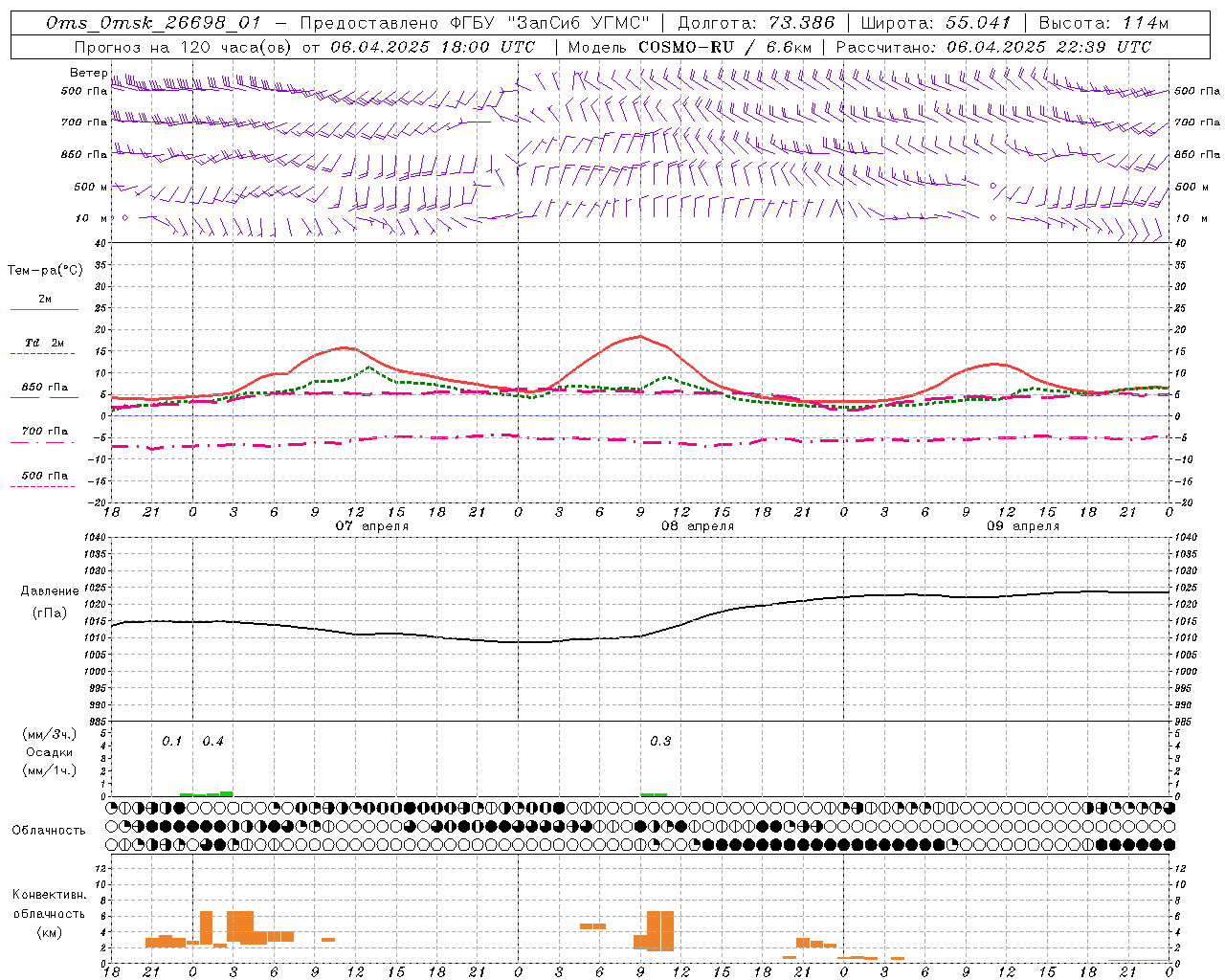Viewport: 1225px width, 980px height.
Task: Select the precipitation amount 0.4
Action: [x=212, y=742]
